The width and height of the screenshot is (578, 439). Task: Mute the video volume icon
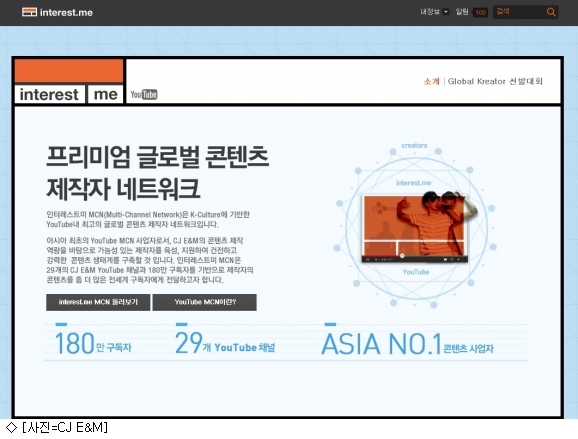[376, 259]
